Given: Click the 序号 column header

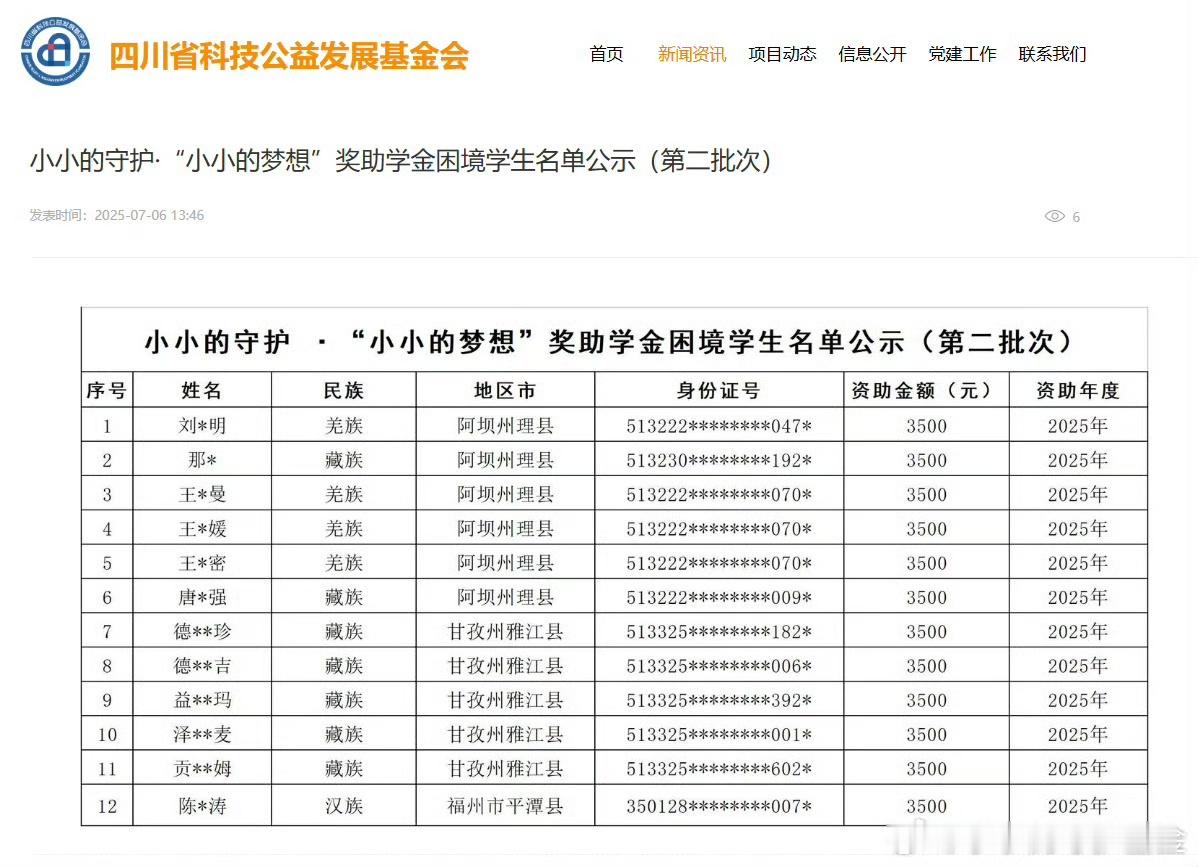Looking at the screenshot, I should pos(106,390).
